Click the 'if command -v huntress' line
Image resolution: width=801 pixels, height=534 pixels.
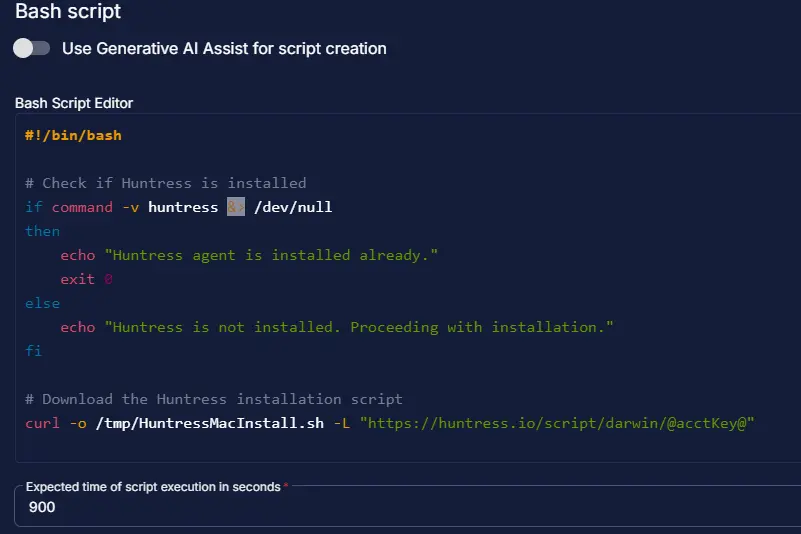pos(178,207)
